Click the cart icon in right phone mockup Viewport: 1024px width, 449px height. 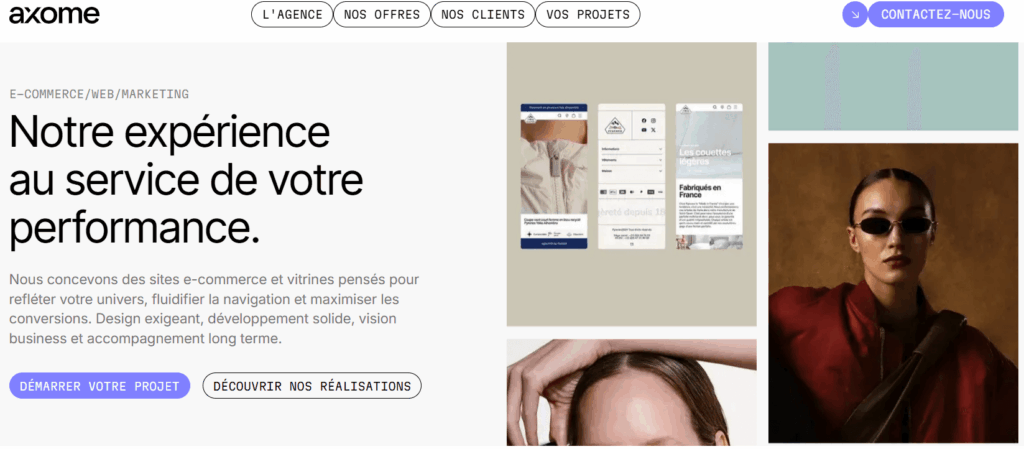(x=729, y=107)
